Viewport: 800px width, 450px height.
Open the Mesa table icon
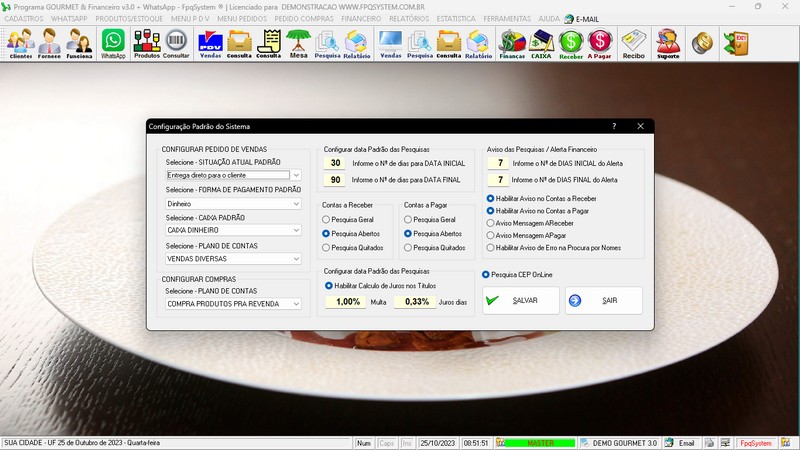click(298, 43)
